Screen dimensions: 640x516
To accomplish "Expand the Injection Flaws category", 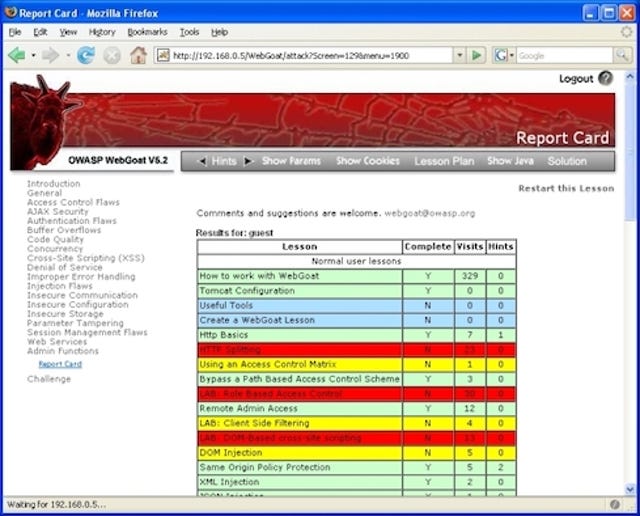I will point(60,286).
